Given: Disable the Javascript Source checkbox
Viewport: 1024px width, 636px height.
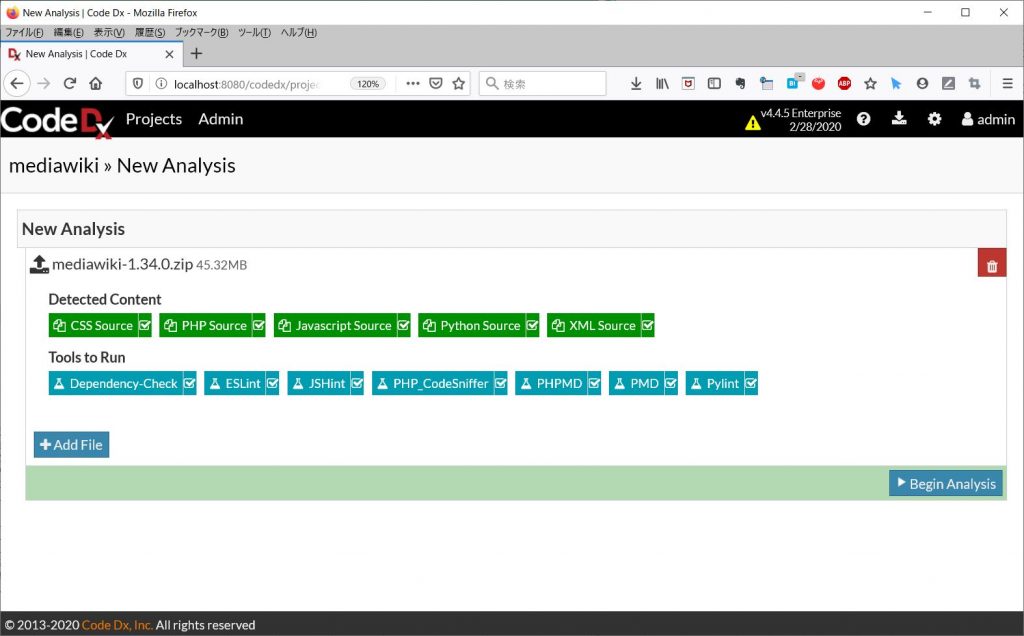Looking at the screenshot, I should (403, 325).
